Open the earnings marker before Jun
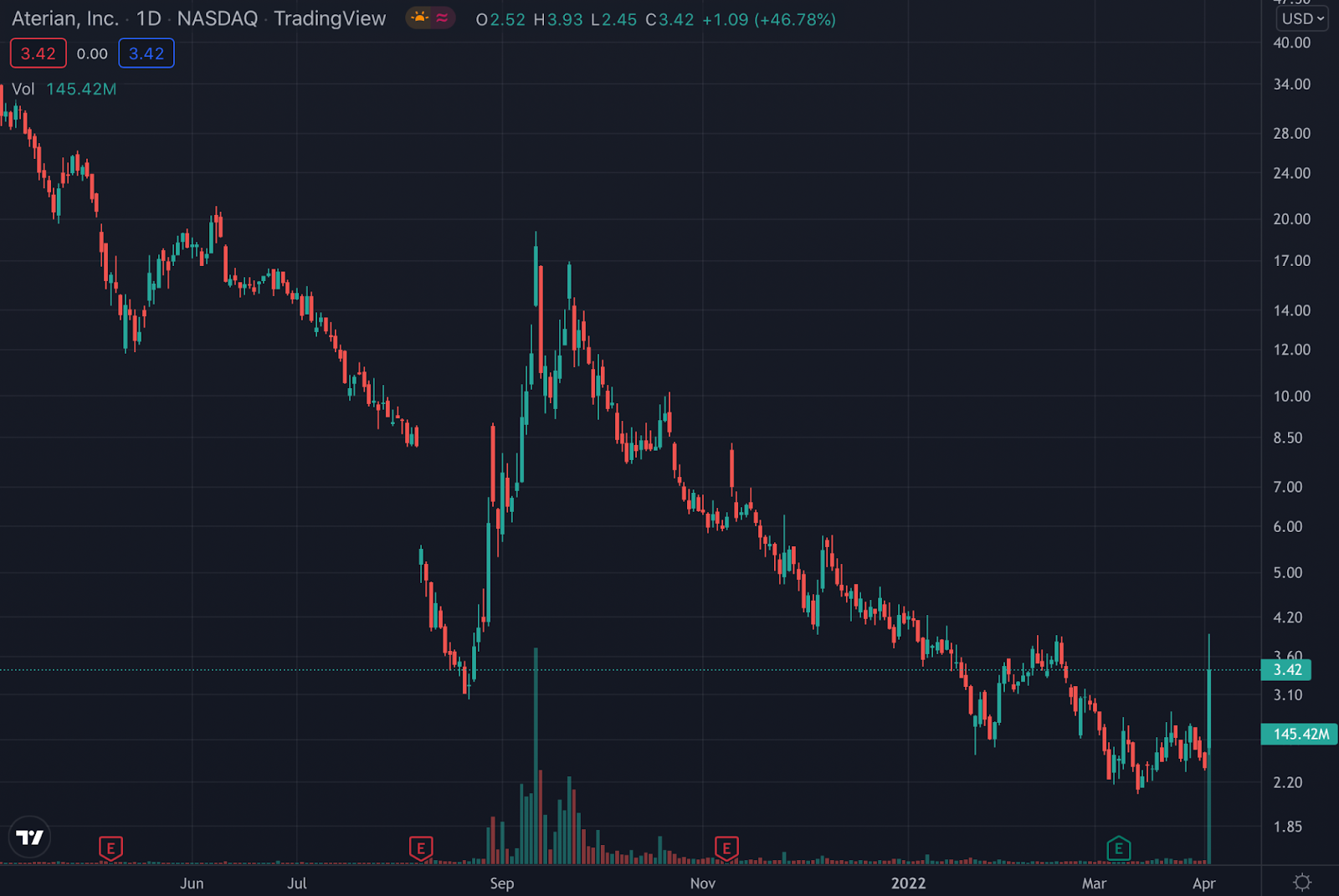 coord(110,848)
